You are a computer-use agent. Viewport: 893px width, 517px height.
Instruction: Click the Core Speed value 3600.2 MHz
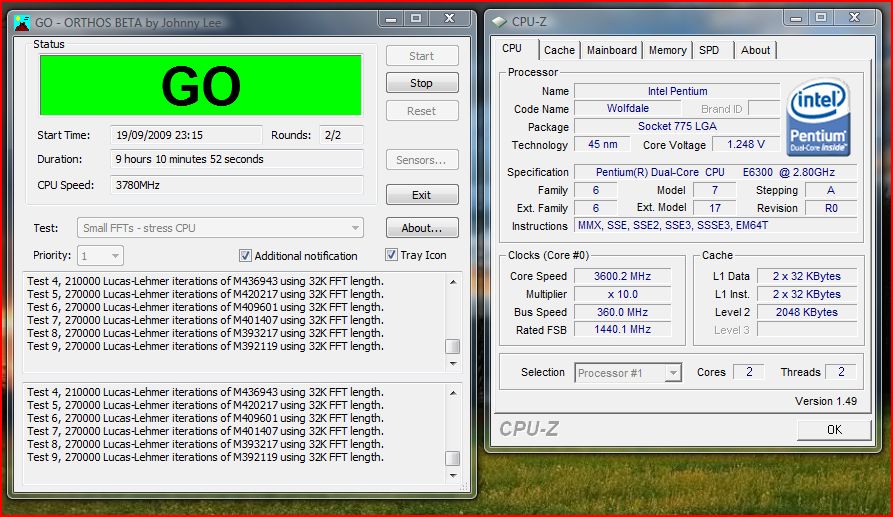point(622,276)
